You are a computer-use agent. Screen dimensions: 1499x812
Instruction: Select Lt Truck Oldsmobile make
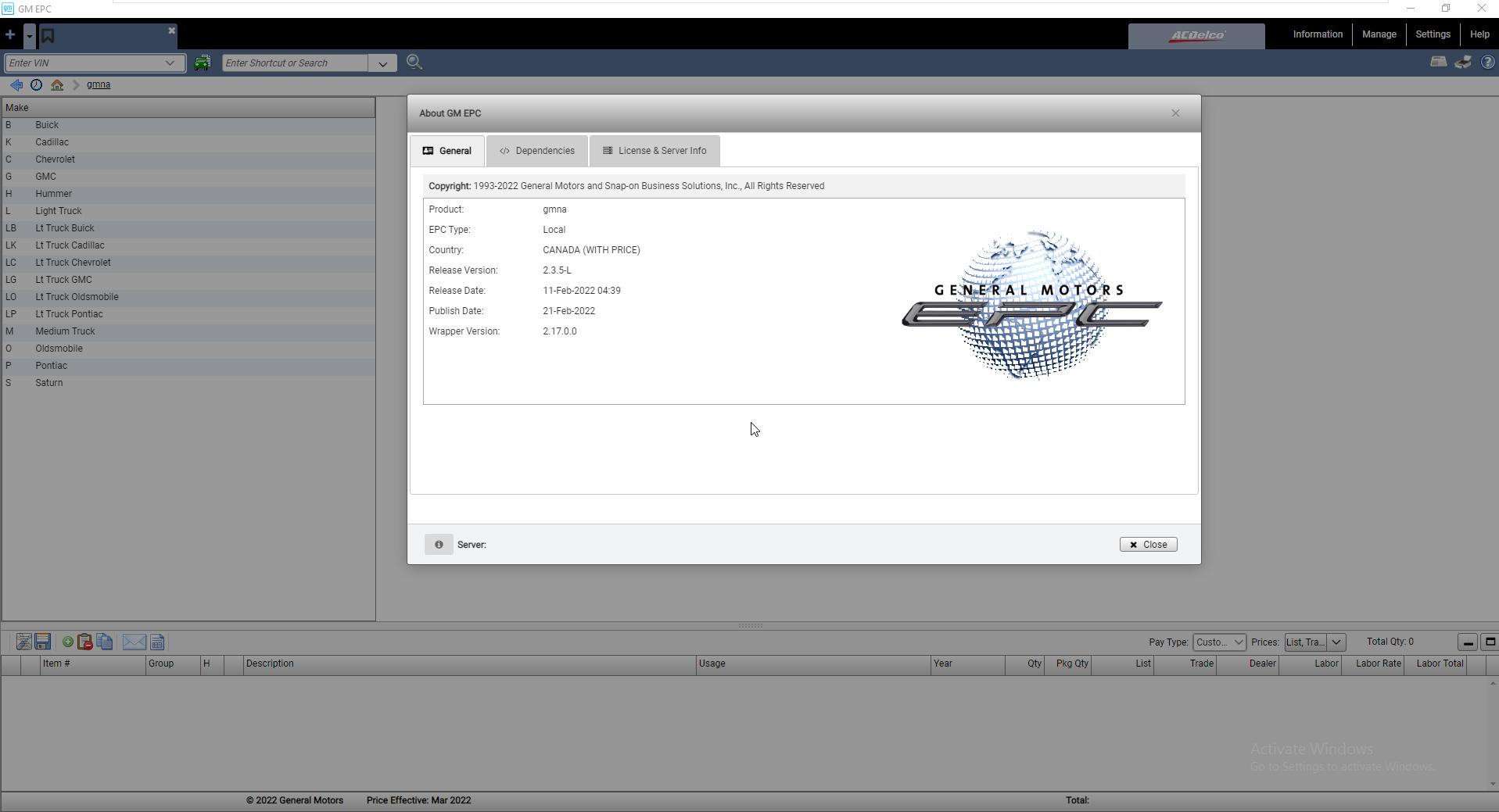coord(188,297)
